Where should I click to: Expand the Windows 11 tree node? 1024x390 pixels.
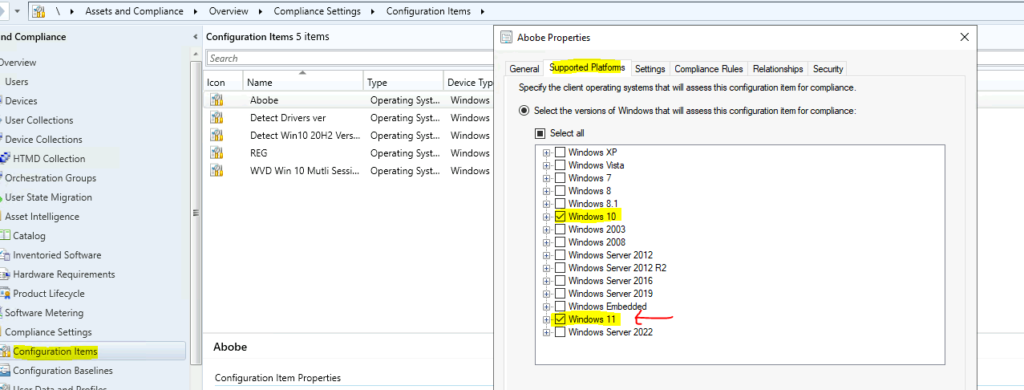547,319
